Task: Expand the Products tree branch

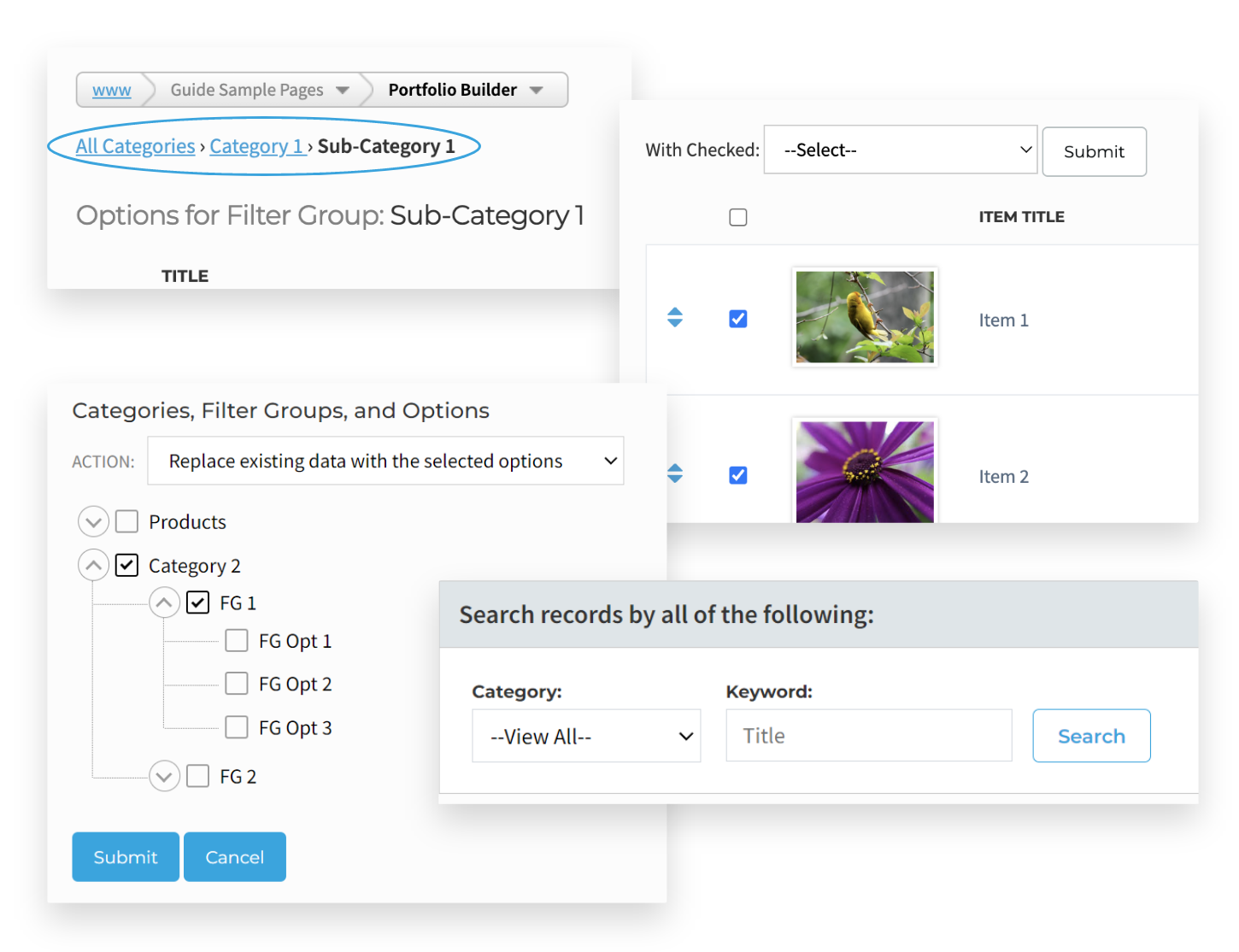Action: point(93,521)
